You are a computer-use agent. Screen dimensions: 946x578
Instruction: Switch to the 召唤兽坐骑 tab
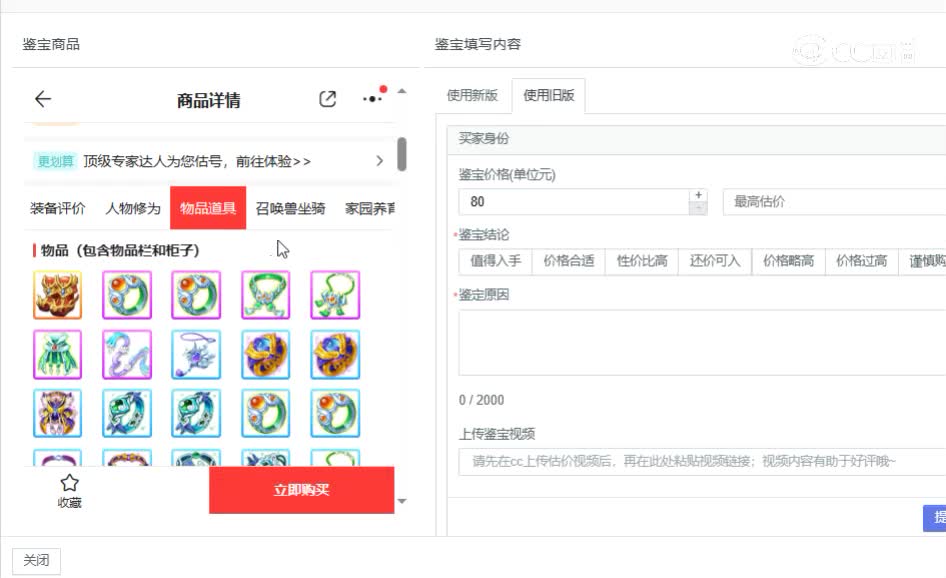[x=290, y=208]
